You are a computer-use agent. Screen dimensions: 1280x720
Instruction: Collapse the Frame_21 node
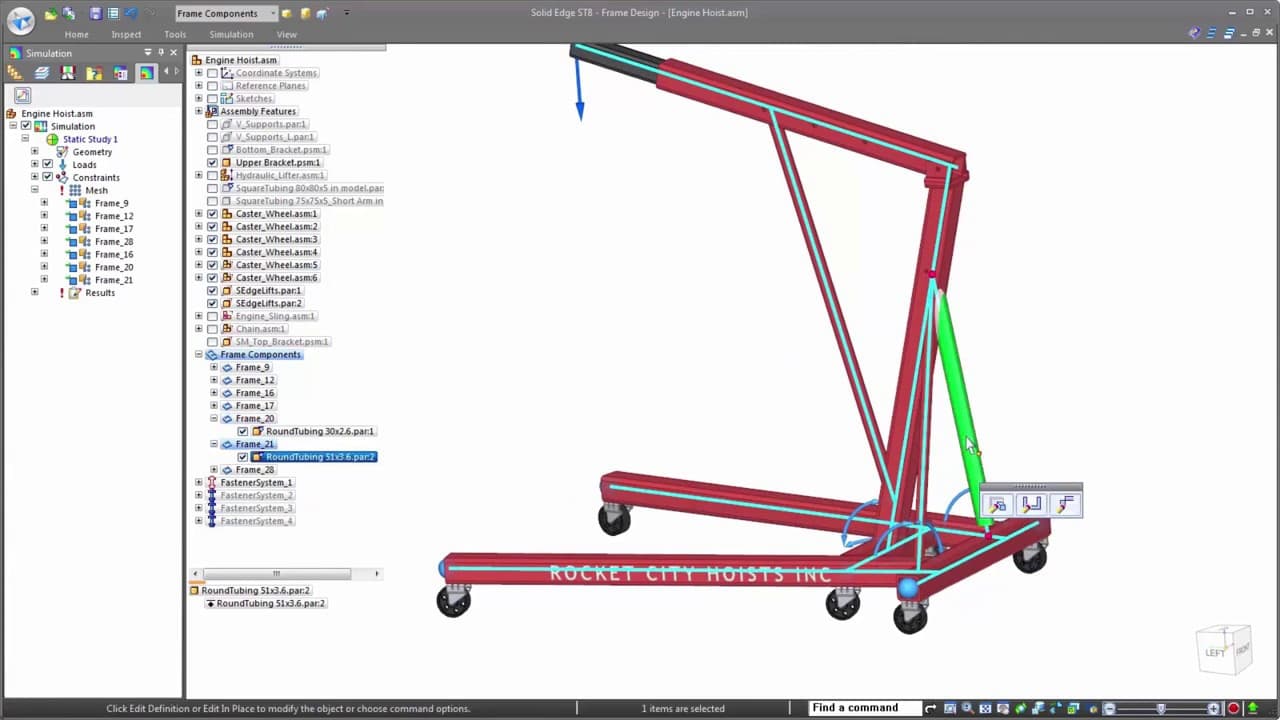point(213,444)
